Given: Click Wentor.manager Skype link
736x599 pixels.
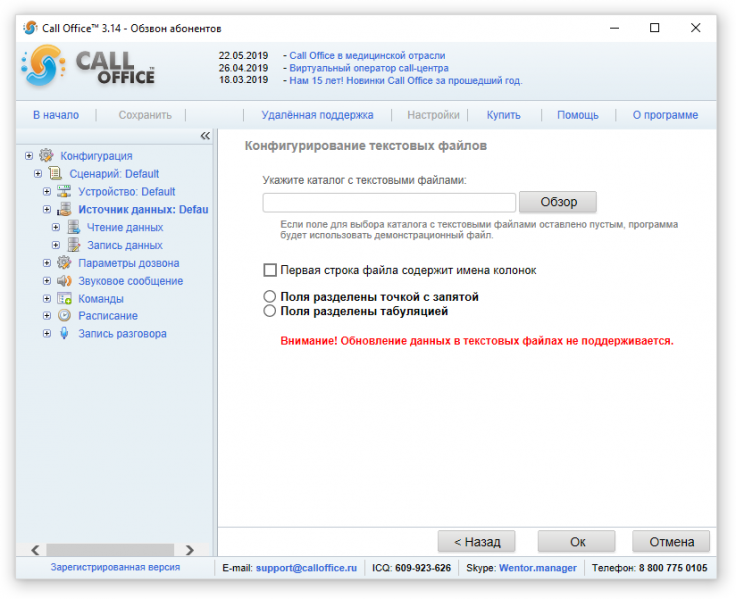Looking at the screenshot, I should pyautogui.click(x=537, y=568).
